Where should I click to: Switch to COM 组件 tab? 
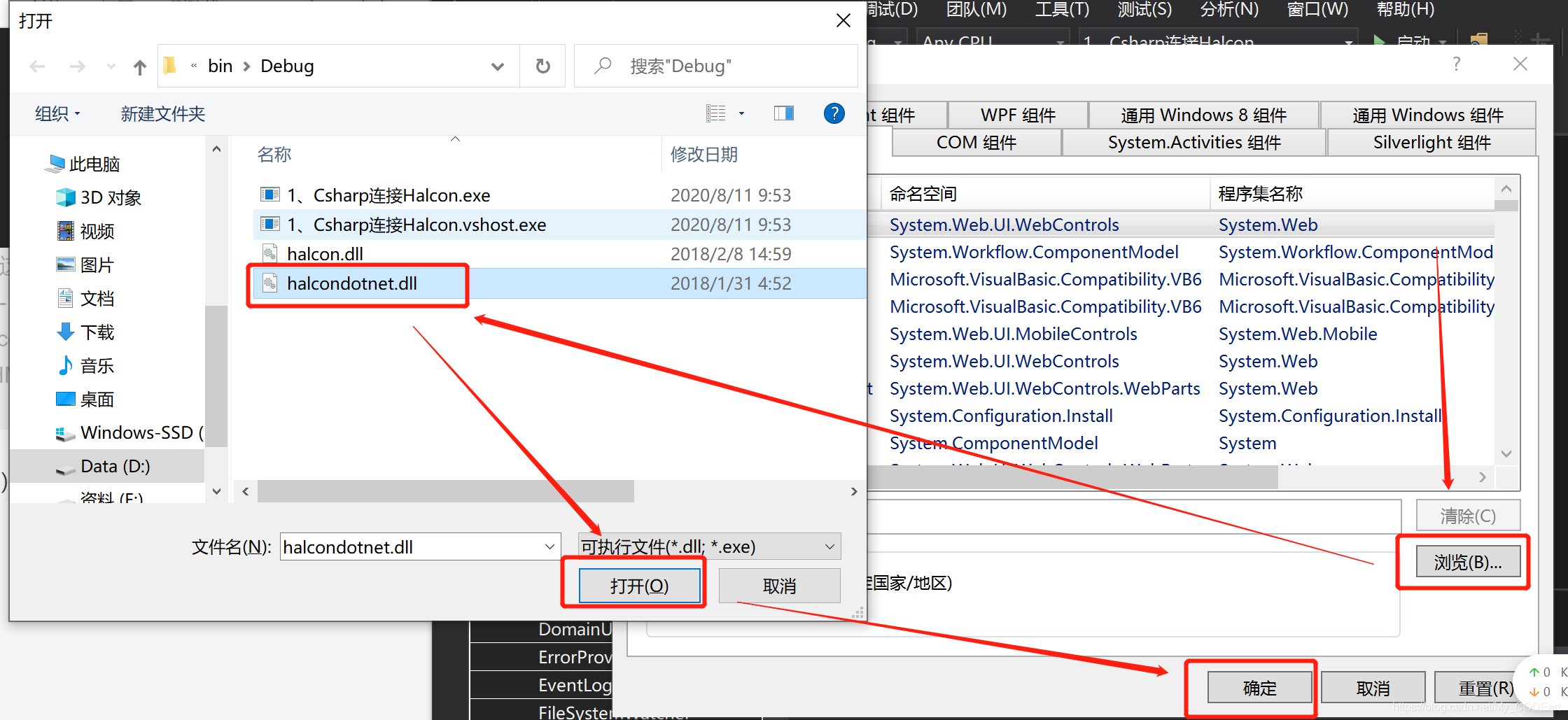tap(976, 143)
